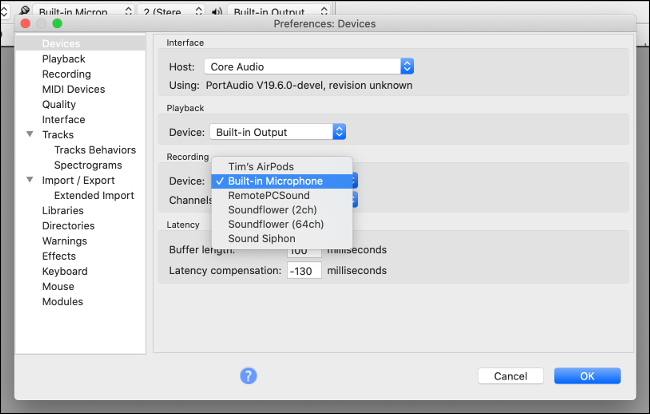Open the Playback Device dropdown
The height and width of the screenshot is (414, 650).
pyautogui.click(x=277, y=132)
